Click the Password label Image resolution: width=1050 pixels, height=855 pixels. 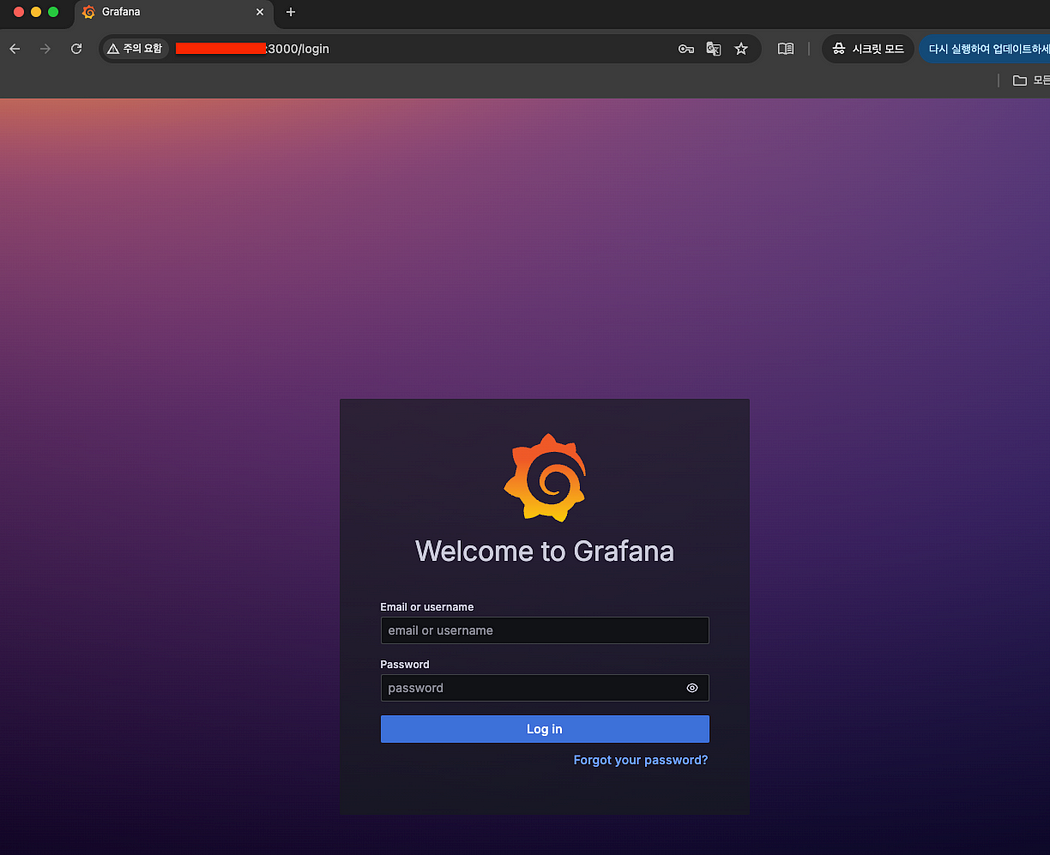[404, 664]
